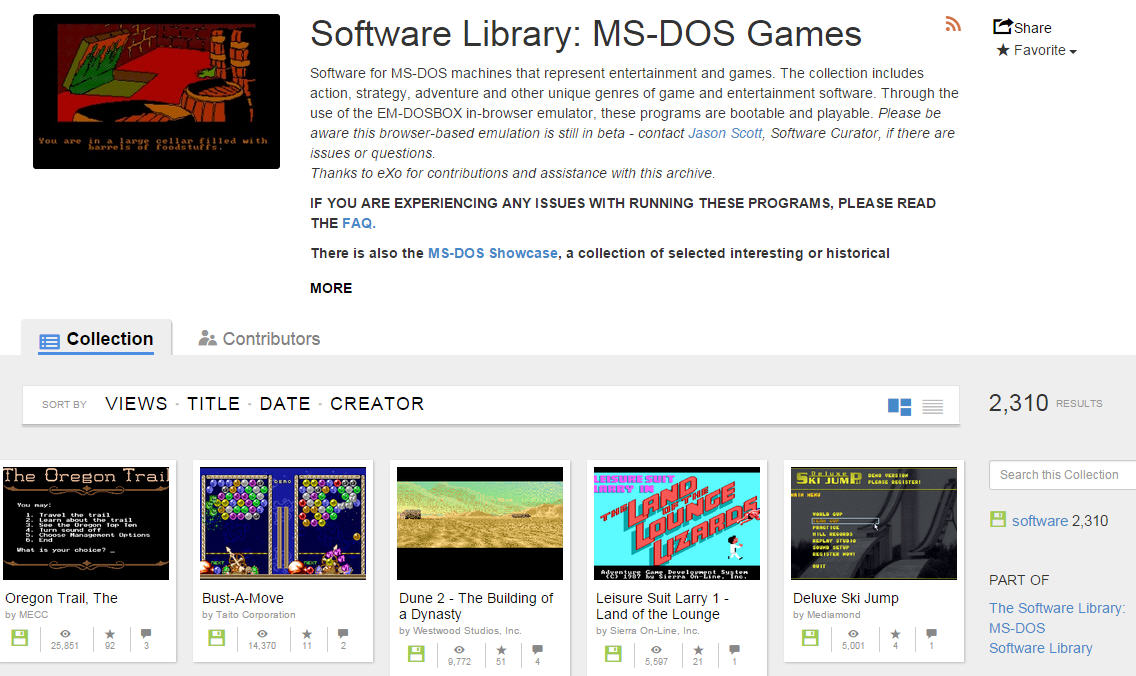This screenshot has width=1136, height=676.
Task: Click Leisure Suit Larry reviews comment icon
Action: (x=735, y=649)
